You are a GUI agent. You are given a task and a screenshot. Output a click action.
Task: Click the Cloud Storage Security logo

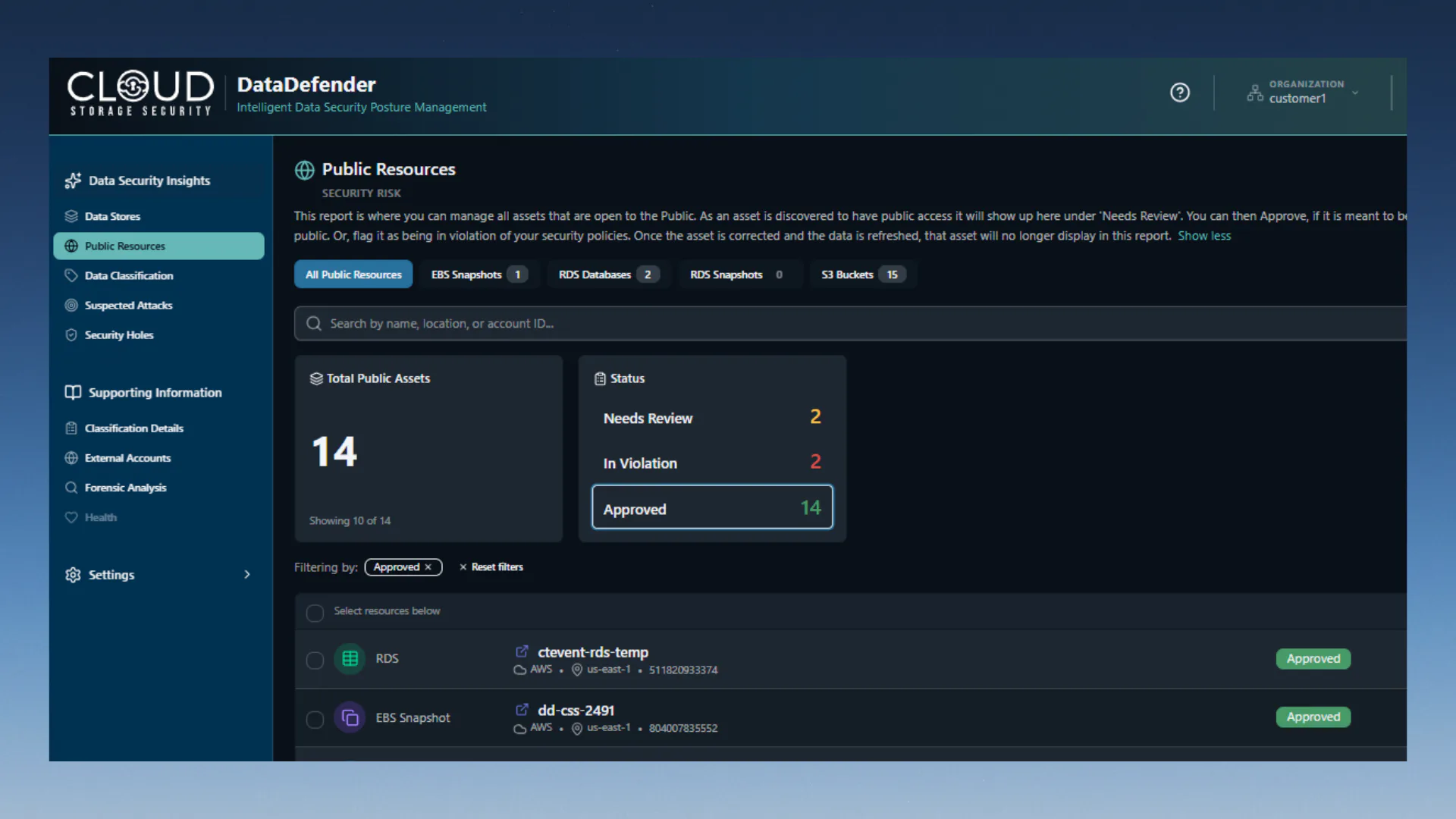point(140,93)
